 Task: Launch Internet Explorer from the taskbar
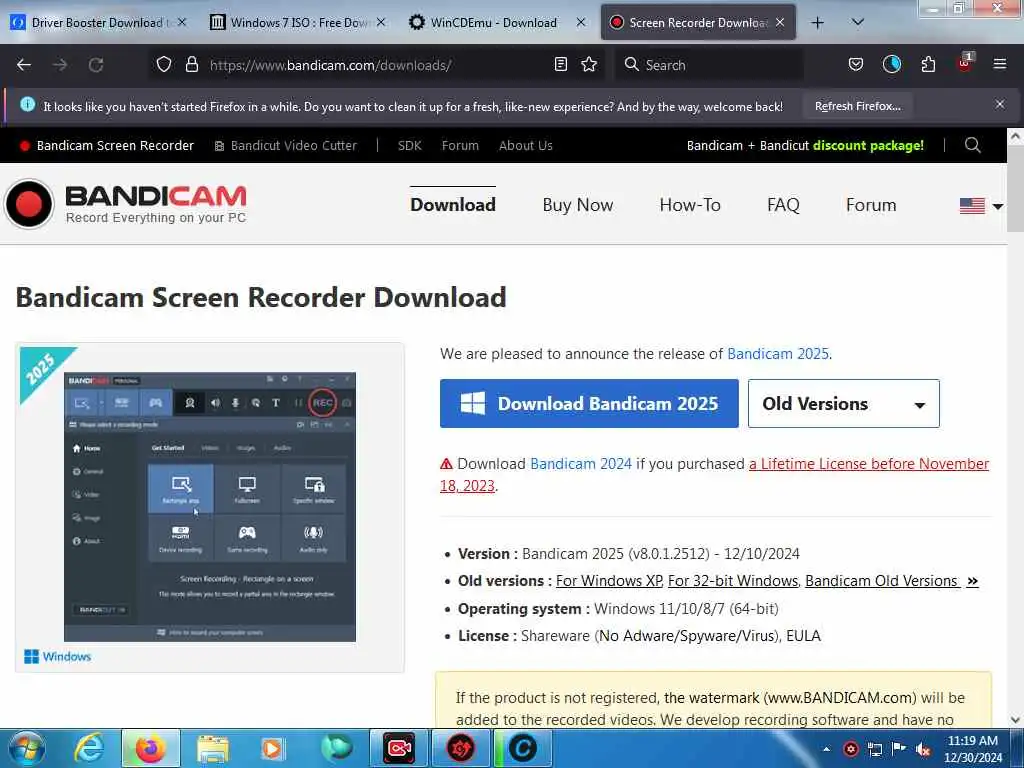click(x=89, y=748)
